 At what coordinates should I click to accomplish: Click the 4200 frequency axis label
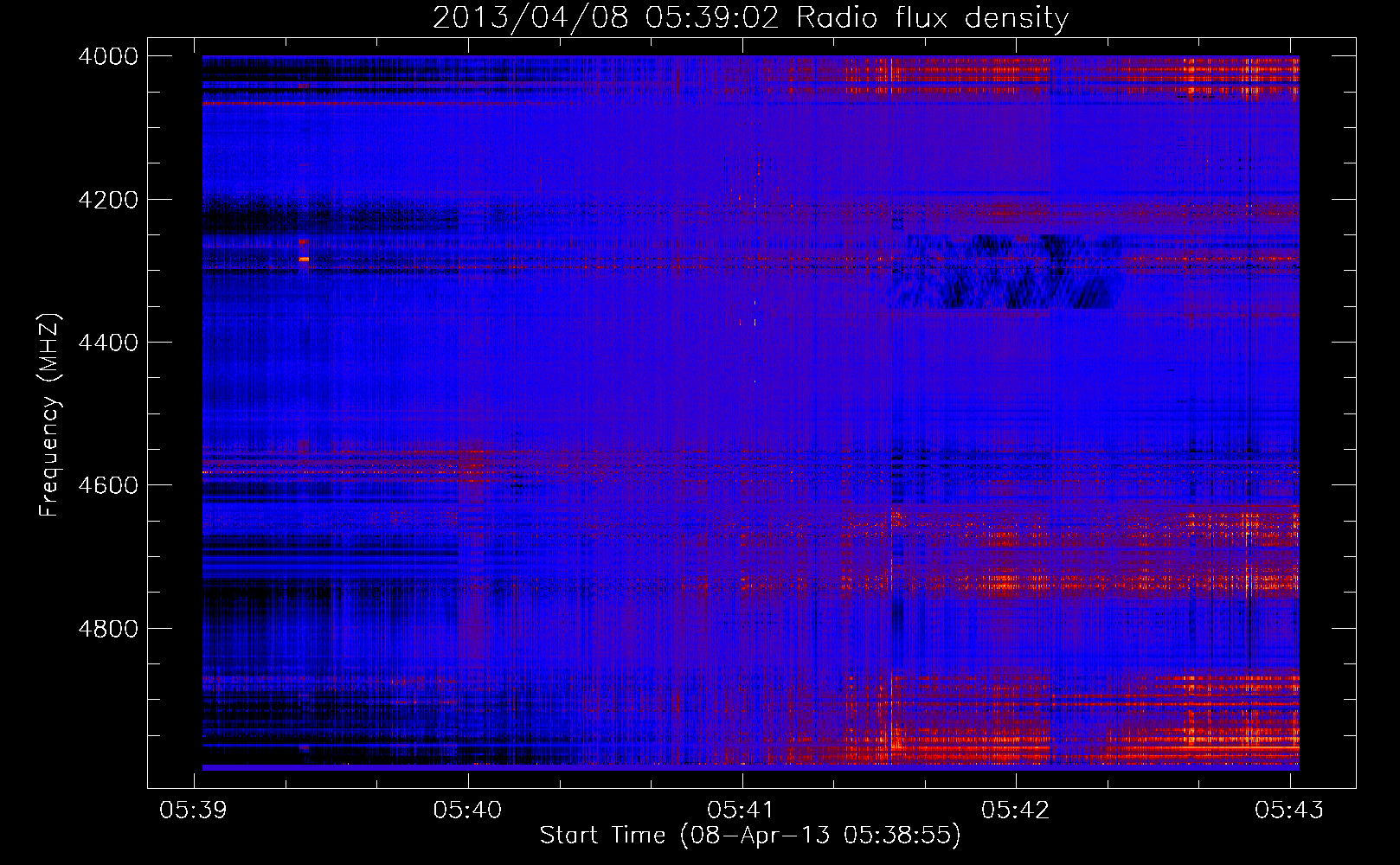[108, 200]
